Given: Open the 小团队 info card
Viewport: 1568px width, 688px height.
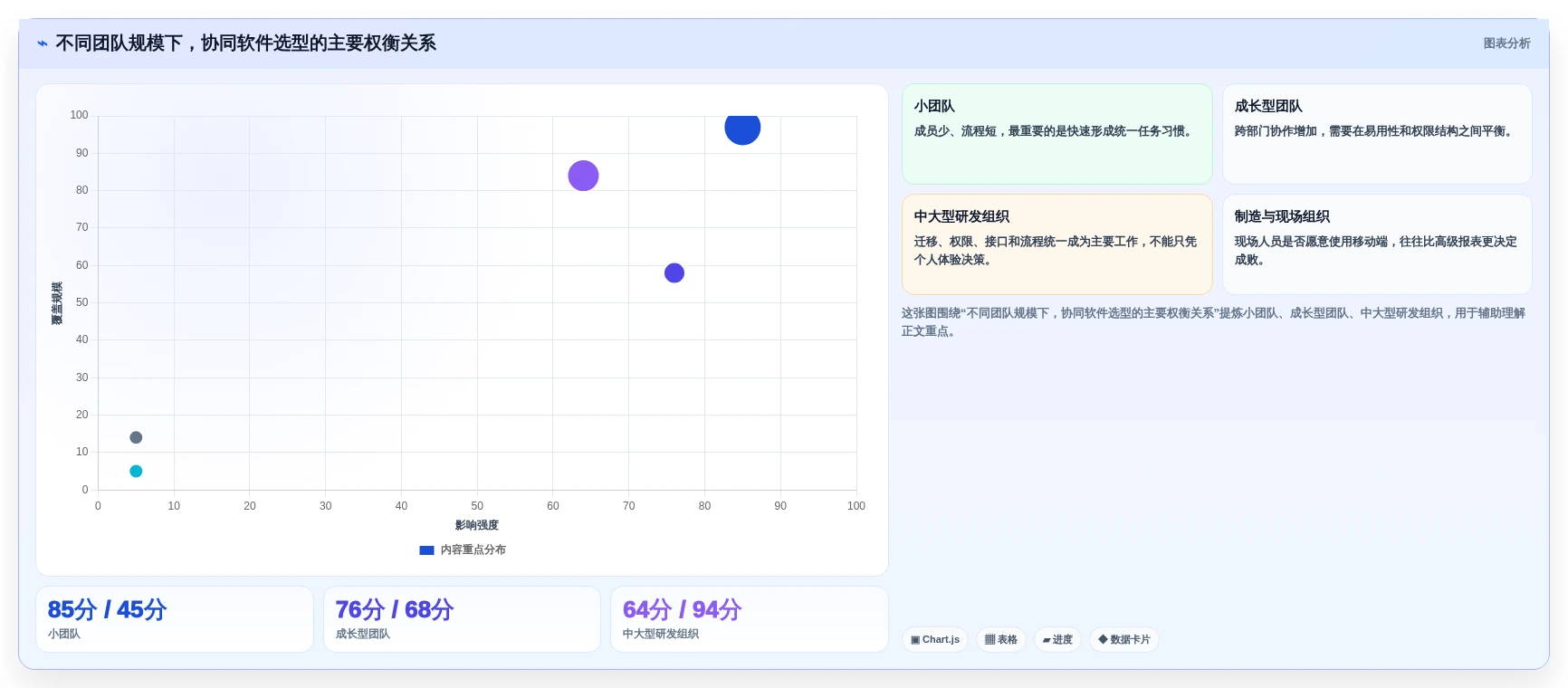Looking at the screenshot, I should (1056, 134).
